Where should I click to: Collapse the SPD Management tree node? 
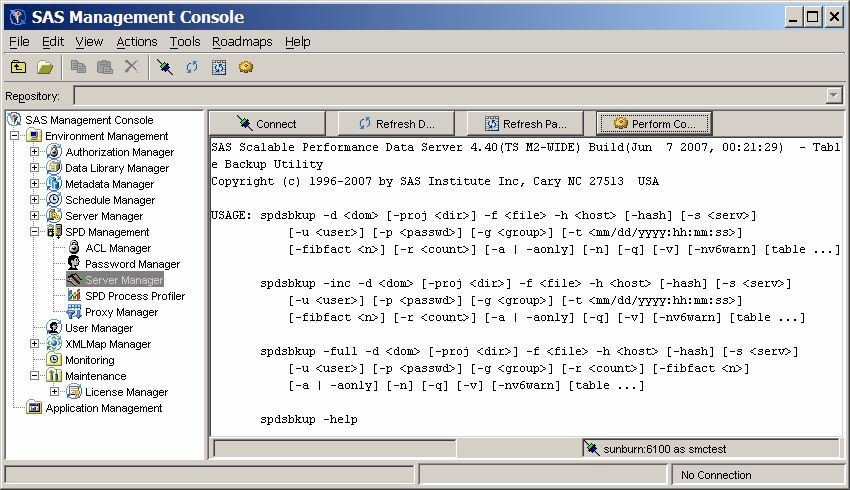(35, 232)
